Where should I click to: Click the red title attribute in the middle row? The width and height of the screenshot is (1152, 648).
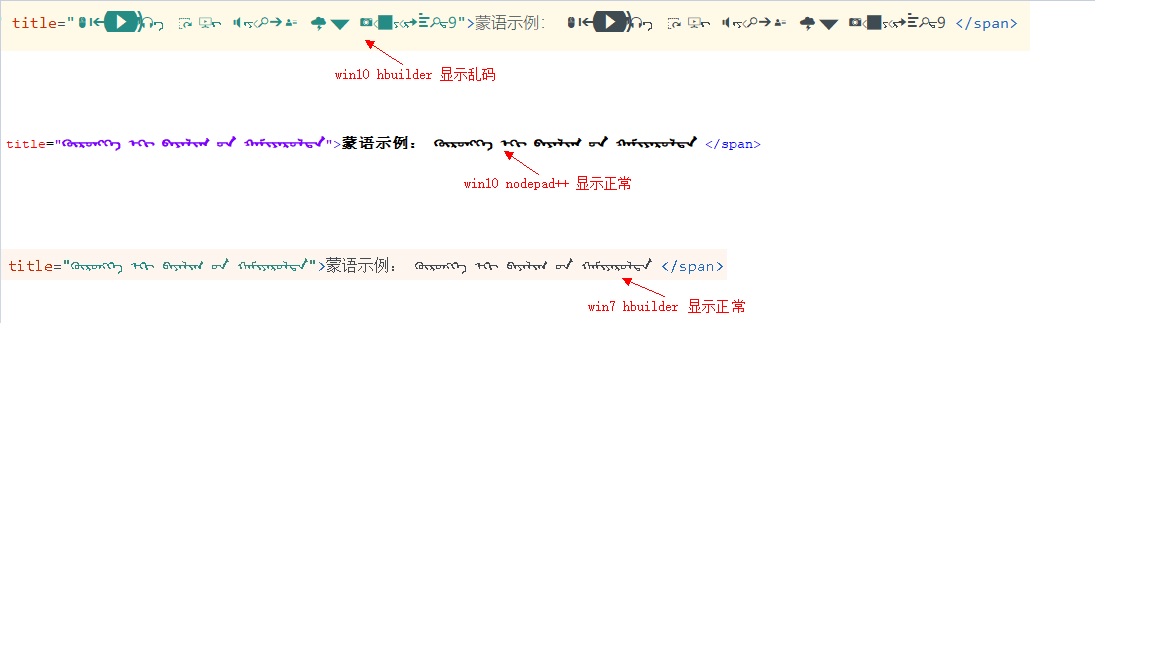tap(26, 144)
